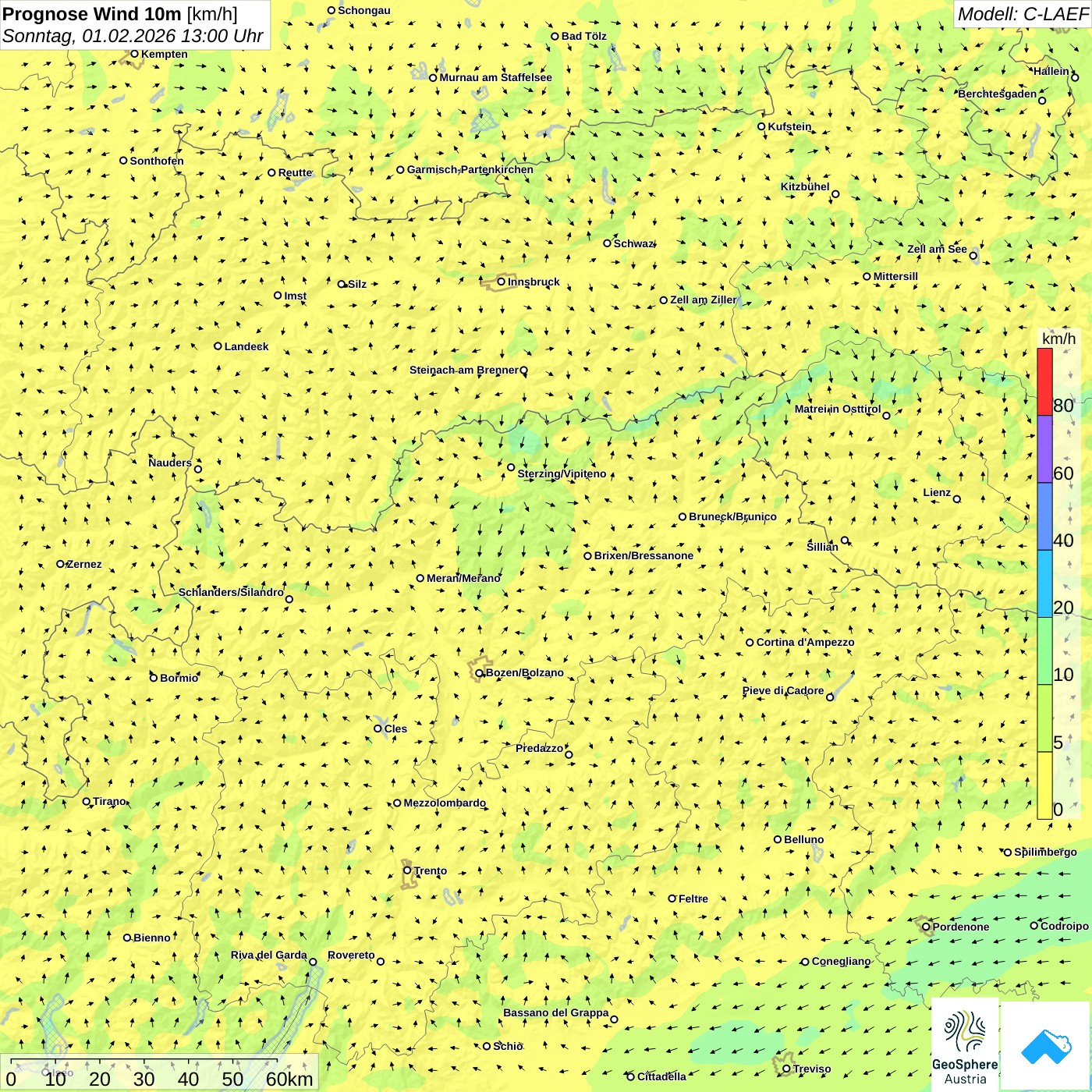Image resolution: width=1092 pixels, height=1092 pixels.
Task: Click the Bormio location marker
Action: [x=154, y=678]
